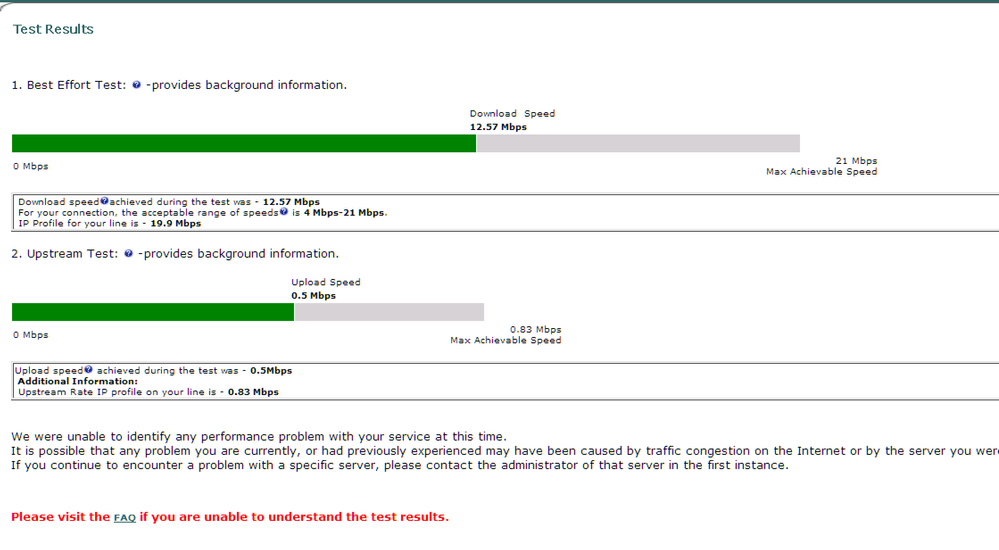Viewport: 999px width, 550px height.
Task: Click the green download speed bar
Action: pyautogui.click(x=243, y=143)
